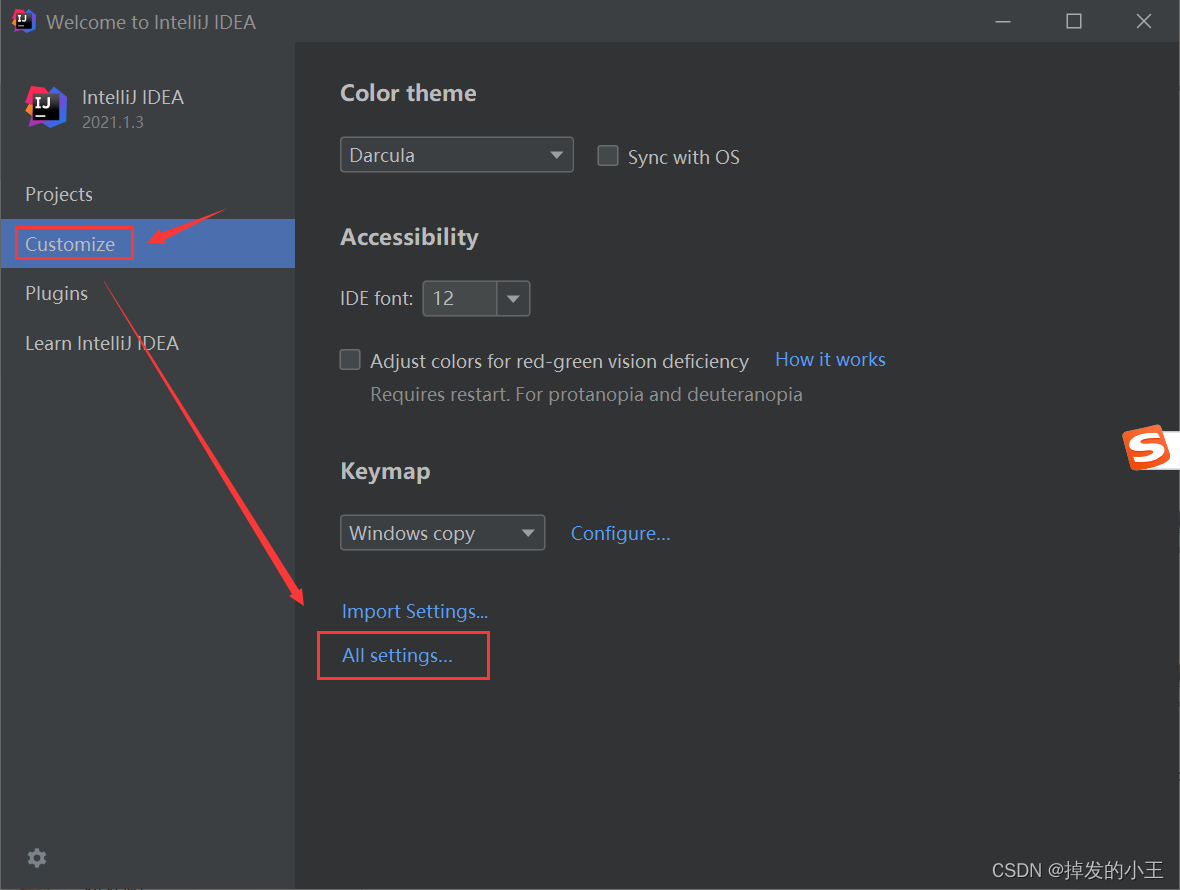Click Import Settings... link
The height and width of the screenshot is (890, 1180).
click(415, 611)
